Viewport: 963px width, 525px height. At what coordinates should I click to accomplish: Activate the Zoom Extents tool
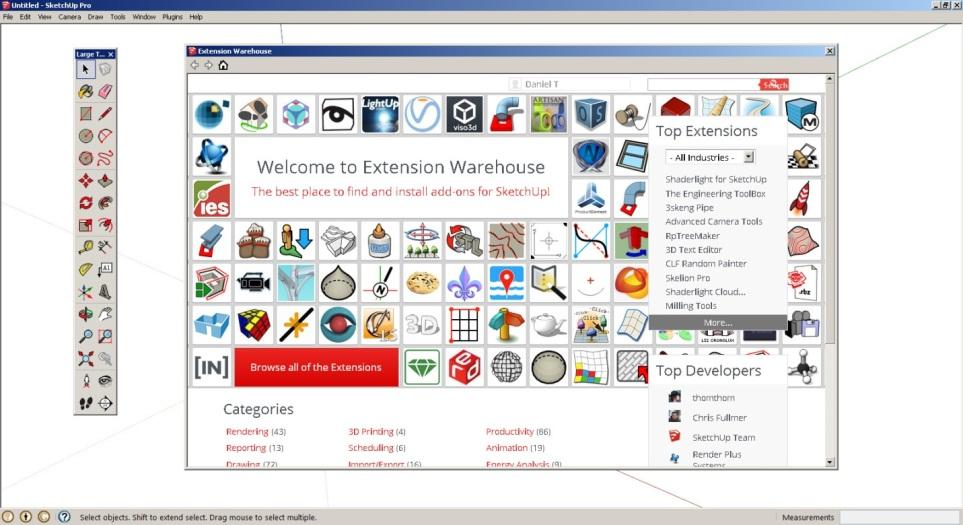point(85,358)
